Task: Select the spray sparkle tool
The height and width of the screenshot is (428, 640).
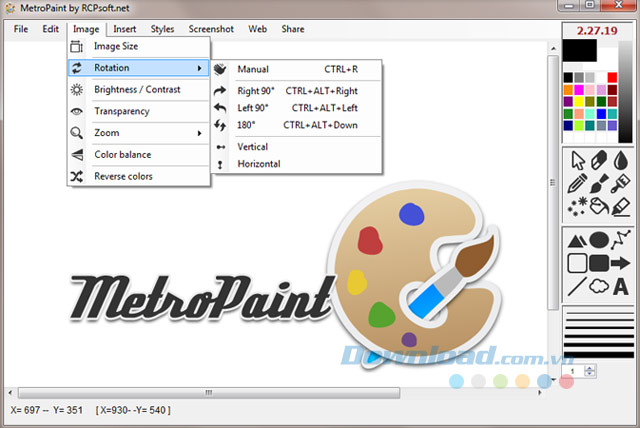Action: (x=577, y=206)
